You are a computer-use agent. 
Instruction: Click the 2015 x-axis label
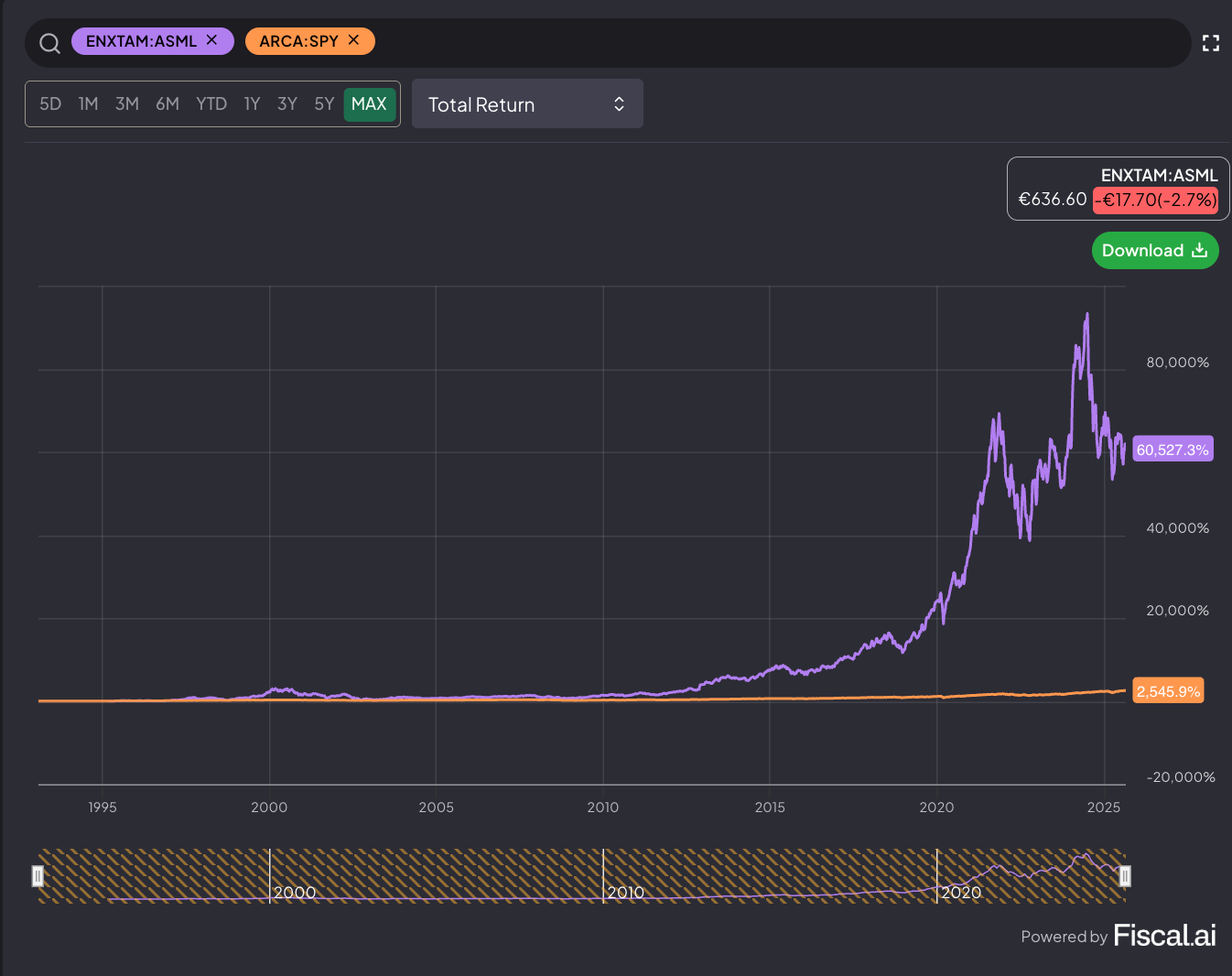[770, 807]
